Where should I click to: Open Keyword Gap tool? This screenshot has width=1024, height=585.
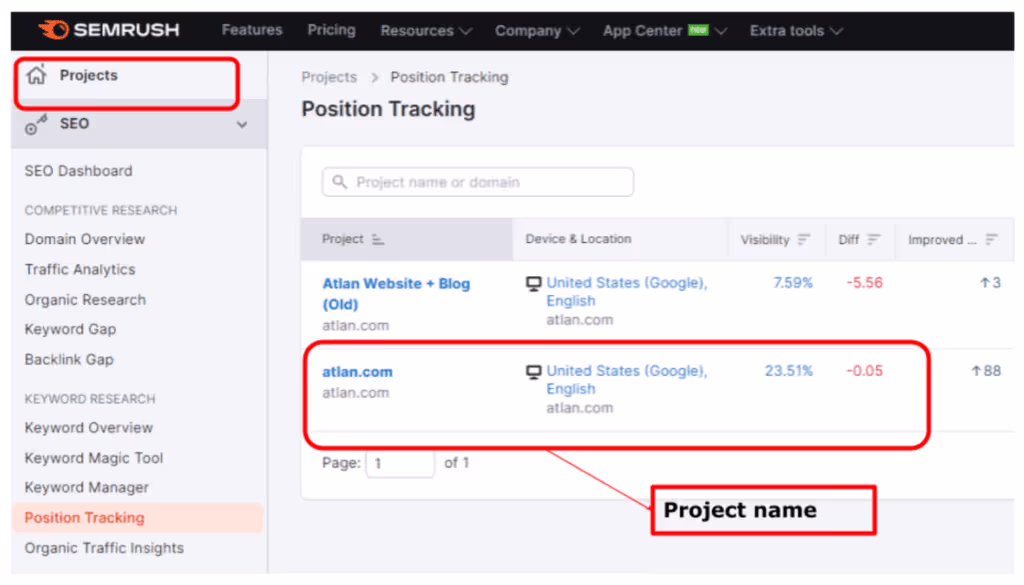[71, 329]
